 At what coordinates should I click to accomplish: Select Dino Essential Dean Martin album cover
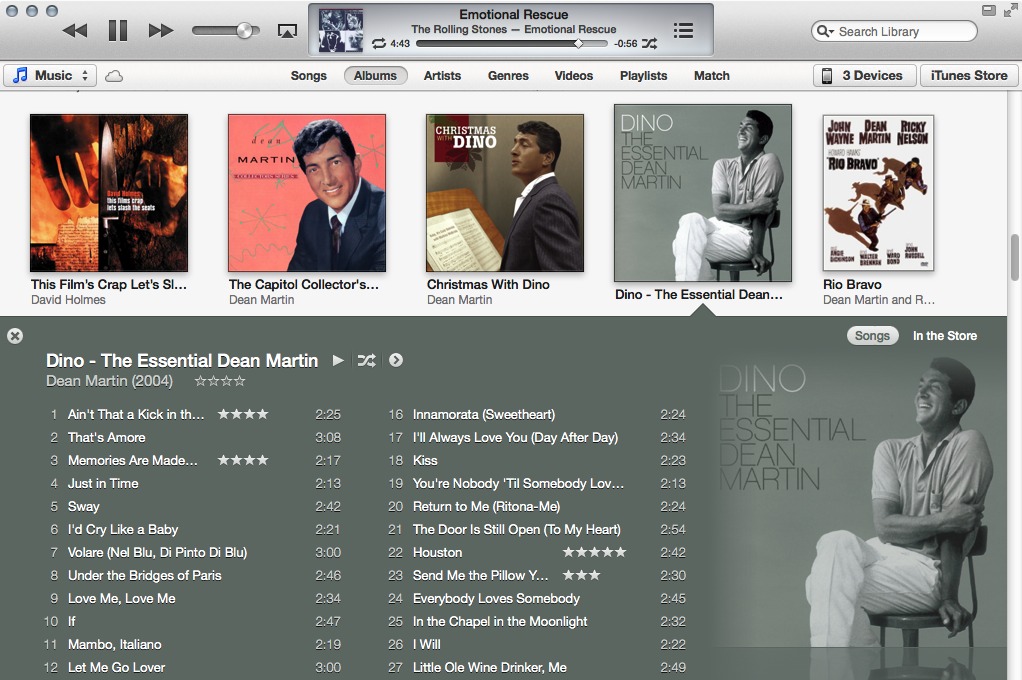coord(703,193)
